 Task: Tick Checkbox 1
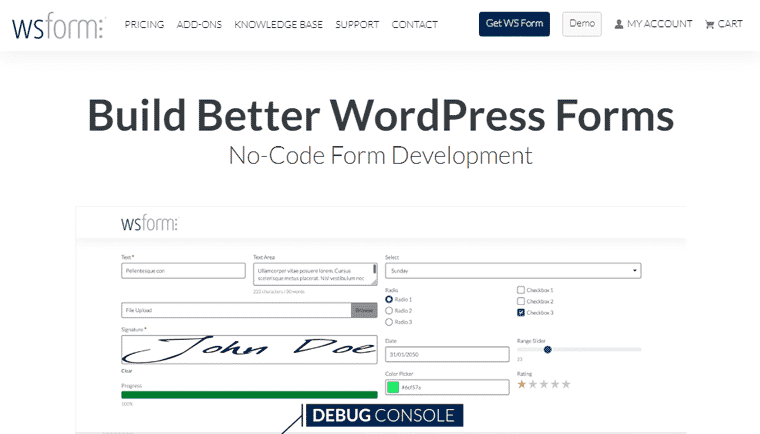[521, 289]
